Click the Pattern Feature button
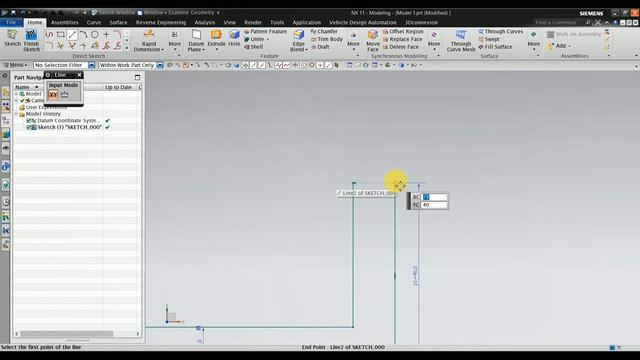640x360 pixels. click(x=266, y=31)
